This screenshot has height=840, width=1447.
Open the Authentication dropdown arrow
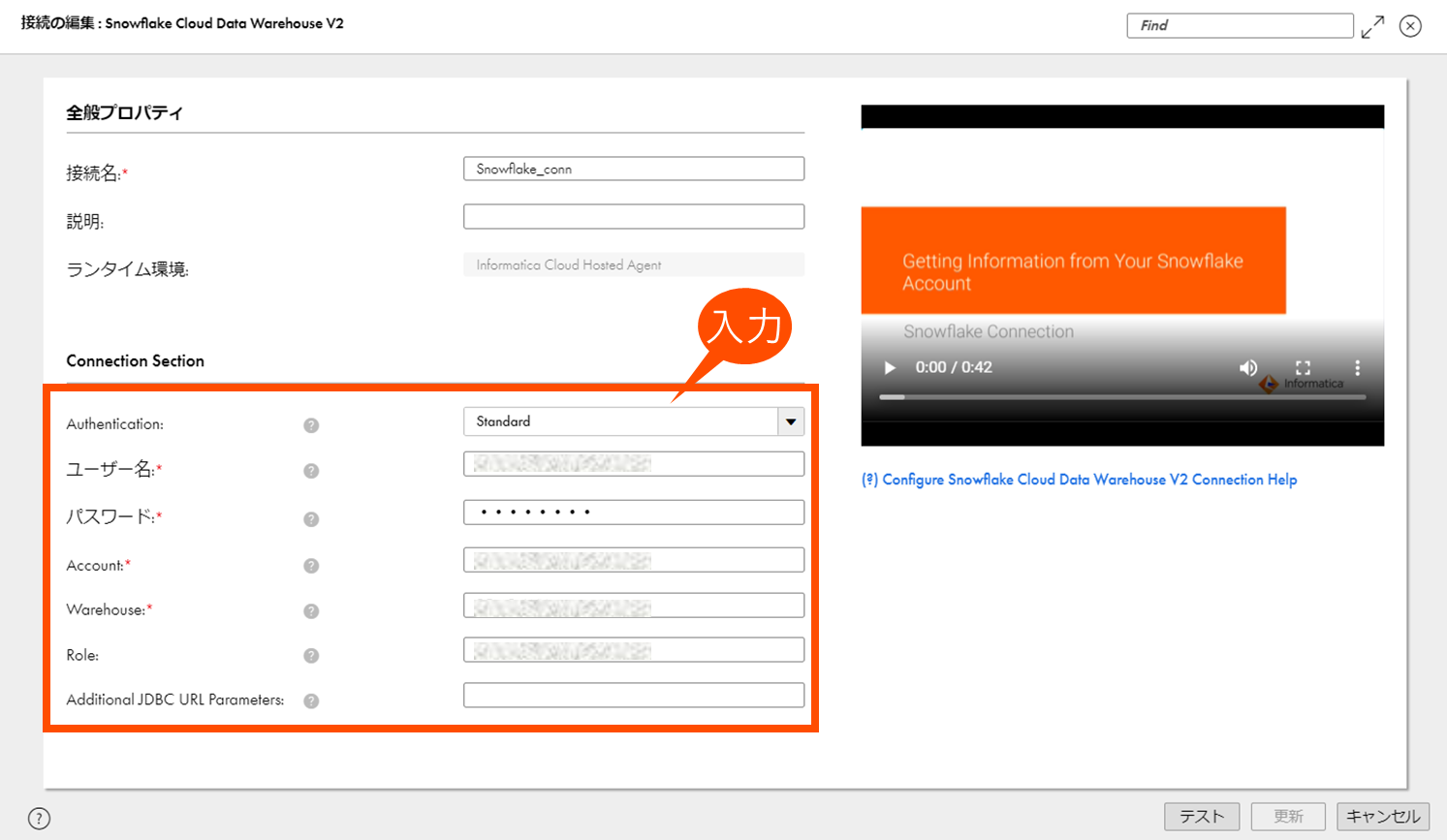pyautogui.click(x=791, y=421)
